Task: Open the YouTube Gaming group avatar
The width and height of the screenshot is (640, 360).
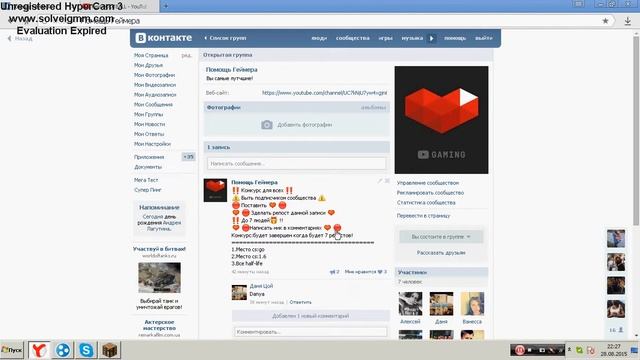Action: (441, 120)
